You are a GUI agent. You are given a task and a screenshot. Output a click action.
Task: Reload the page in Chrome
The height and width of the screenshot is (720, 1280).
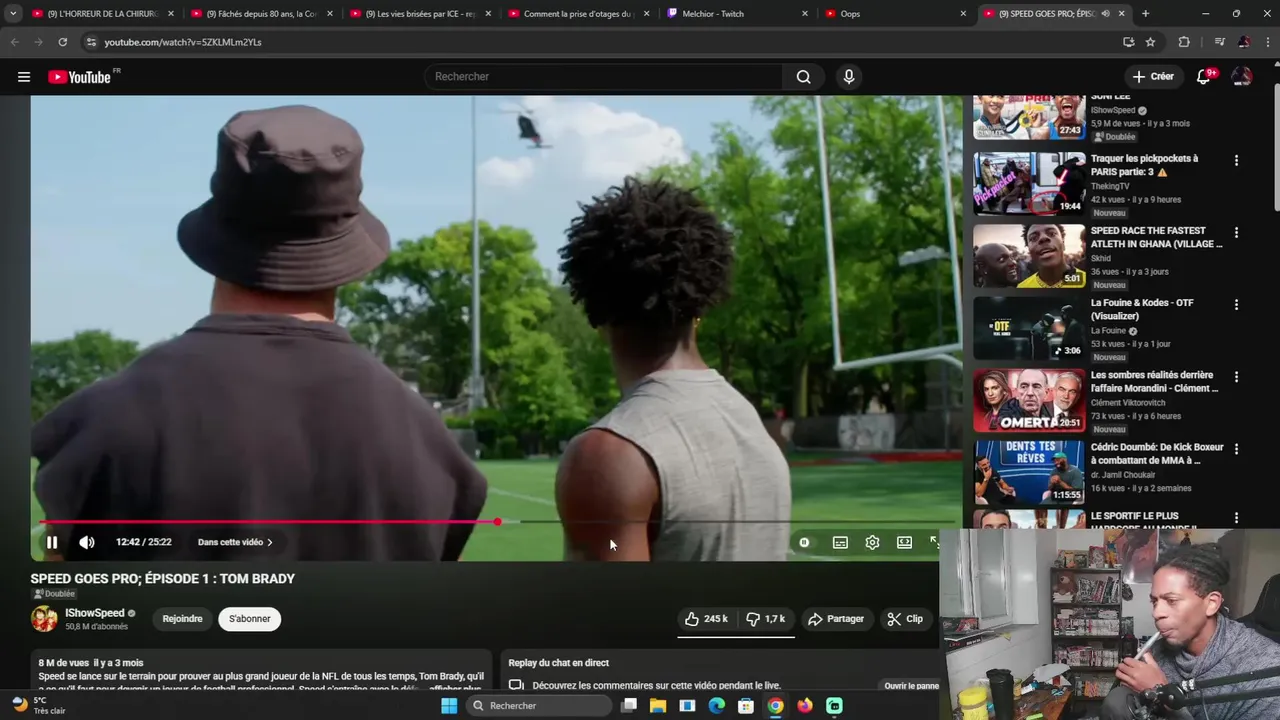tap(63, 42)
